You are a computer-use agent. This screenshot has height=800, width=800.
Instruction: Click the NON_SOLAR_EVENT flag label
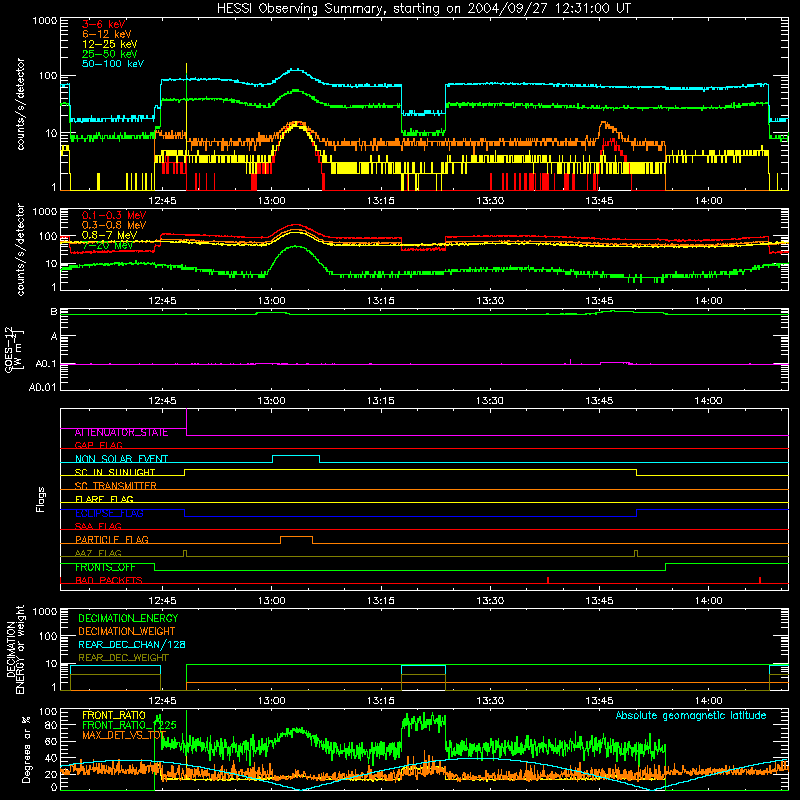click(121, 459)
